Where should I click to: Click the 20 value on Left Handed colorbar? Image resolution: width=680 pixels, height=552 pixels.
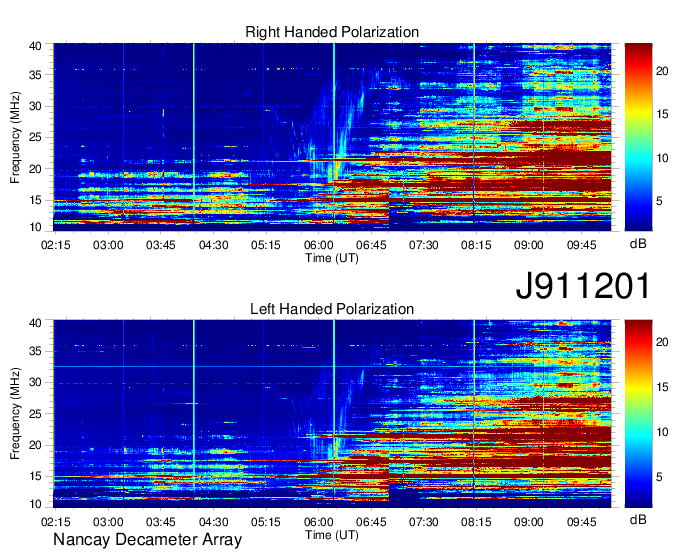pyautogui.click(x=662, y=343)
